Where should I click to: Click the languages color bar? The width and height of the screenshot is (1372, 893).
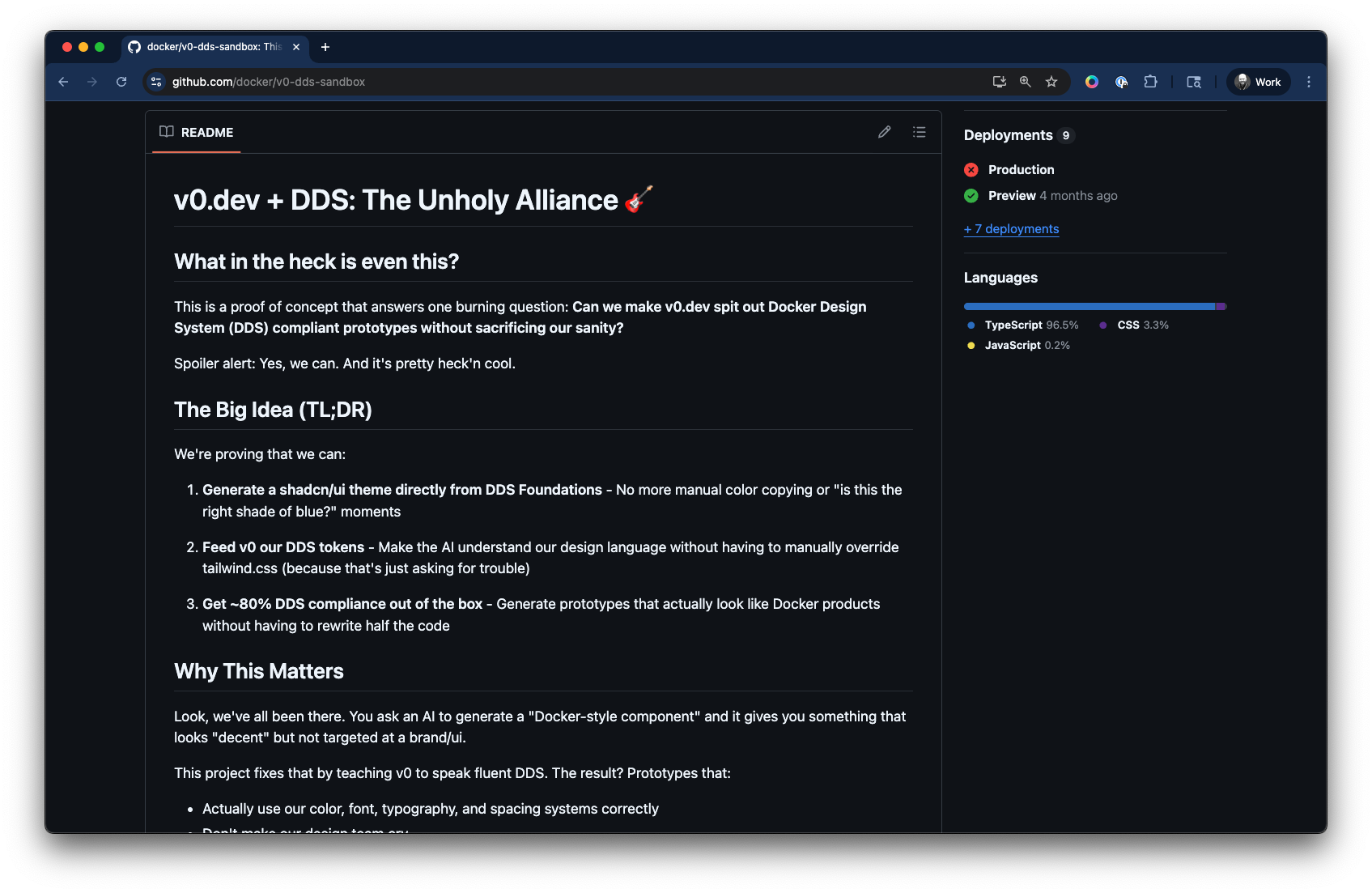click(1094, 306)
